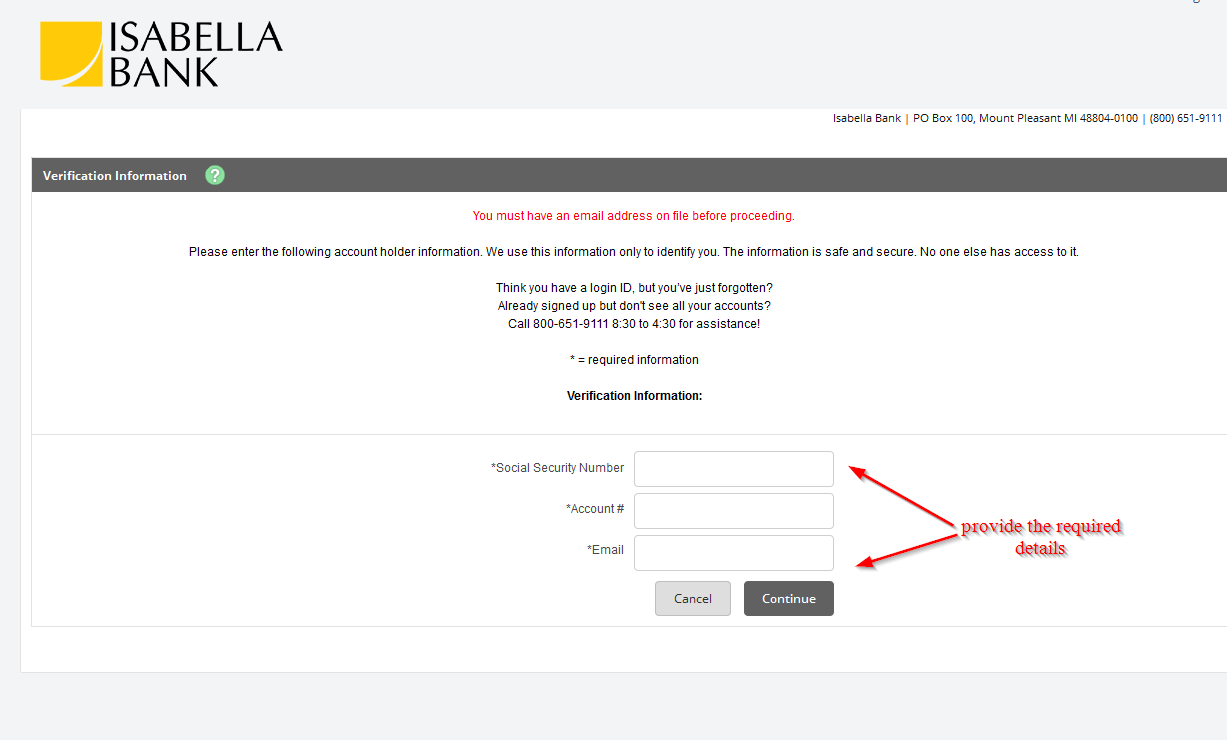Click the *Social Security Number label

tap(557, 468)
